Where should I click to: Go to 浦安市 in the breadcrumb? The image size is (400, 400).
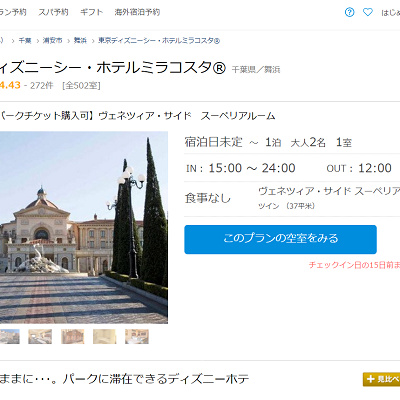point(52,41)
